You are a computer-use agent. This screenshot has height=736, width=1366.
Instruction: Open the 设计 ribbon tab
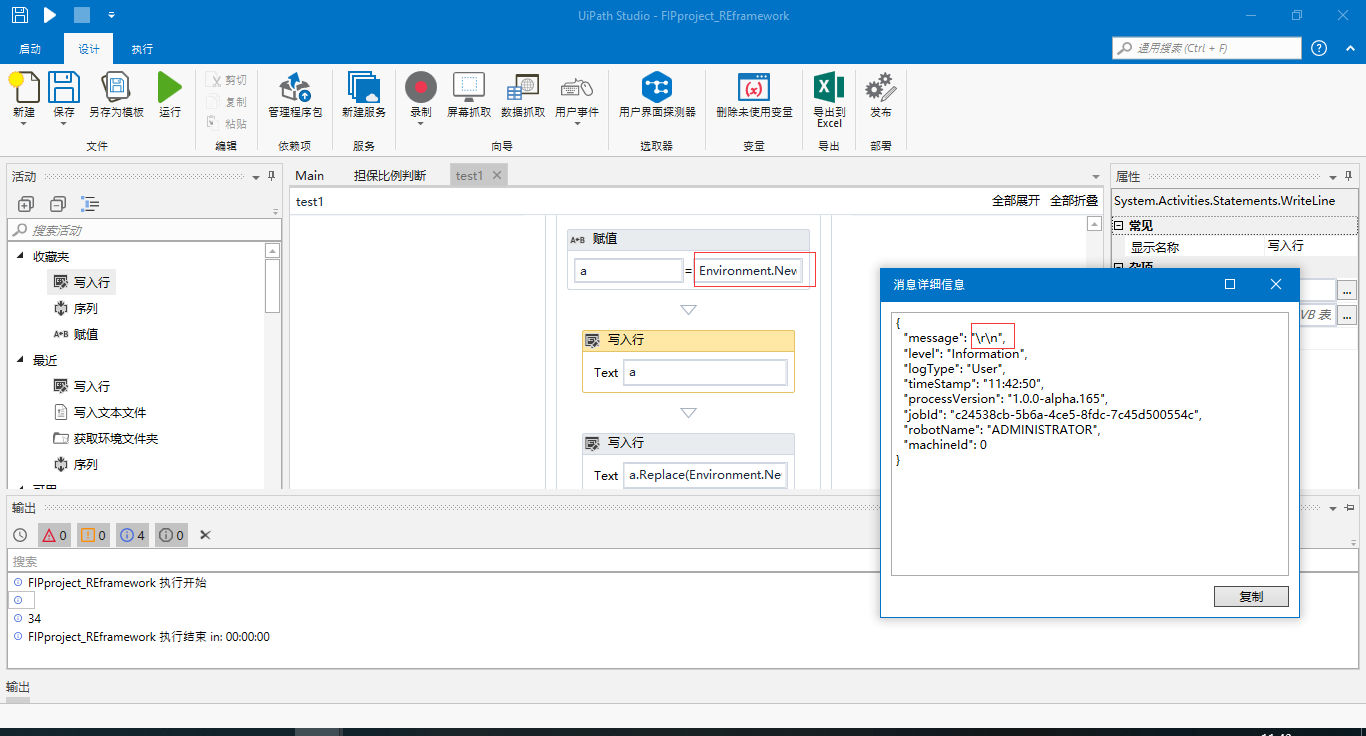89,49
